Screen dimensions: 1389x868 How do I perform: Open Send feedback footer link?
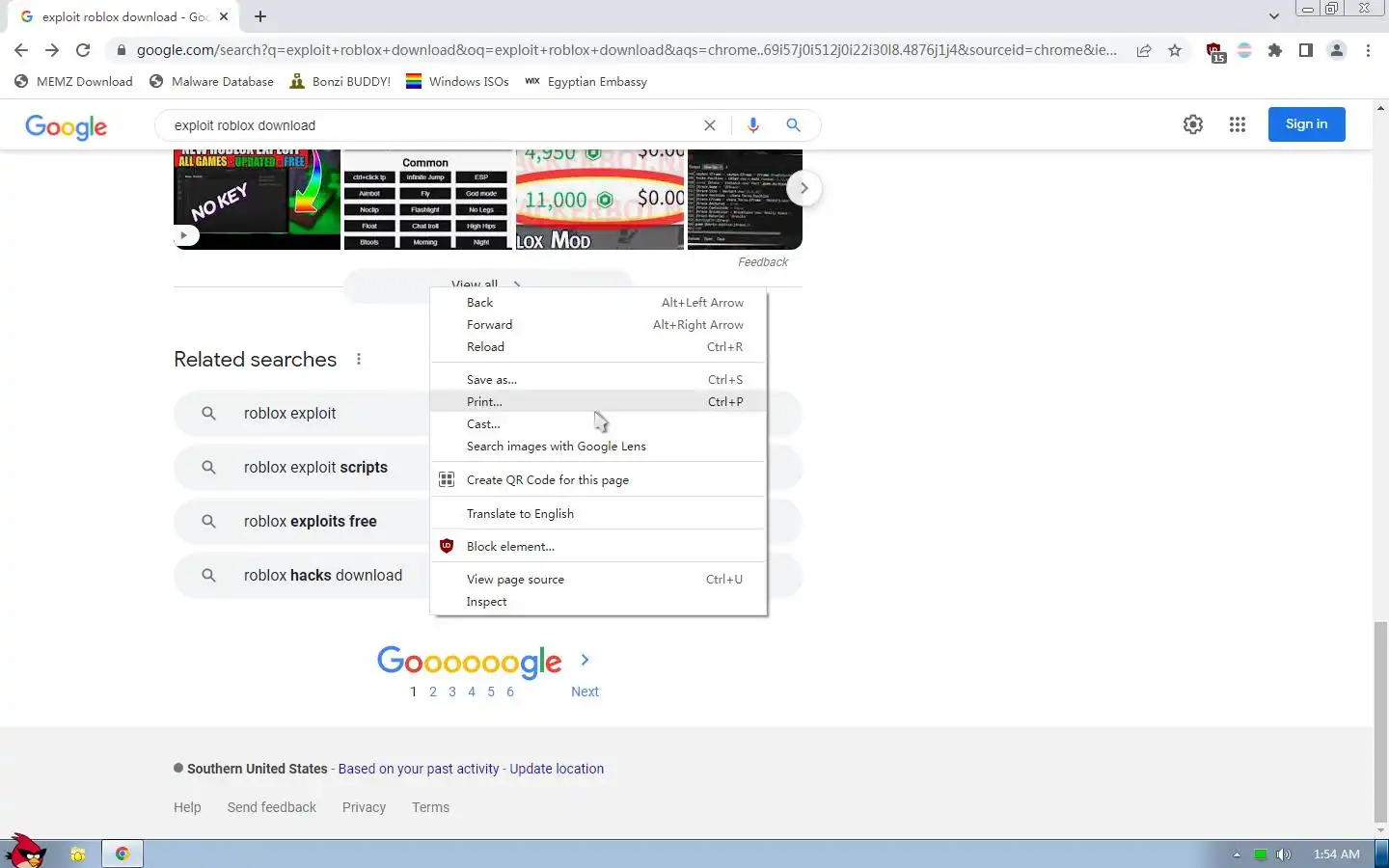click(272, 807)
